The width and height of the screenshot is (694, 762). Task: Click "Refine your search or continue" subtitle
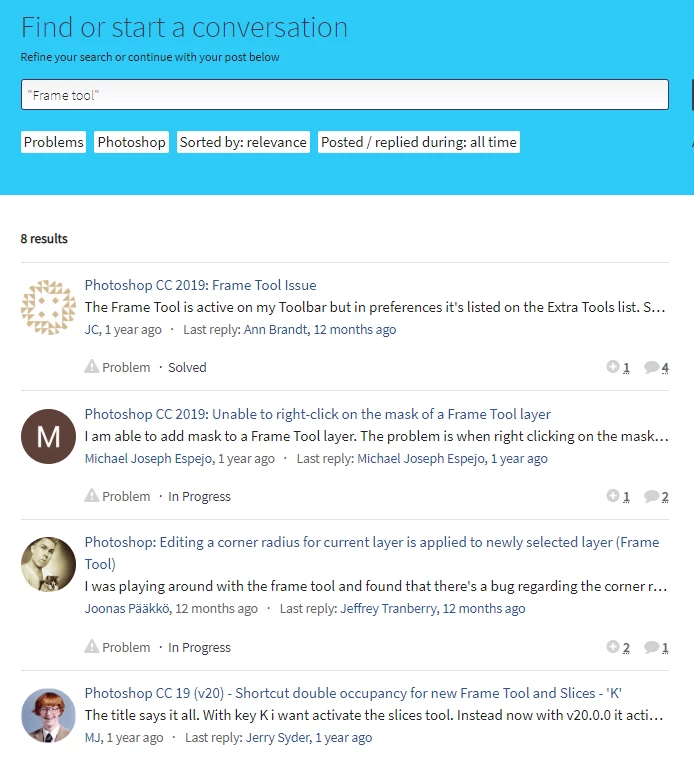tap(150, 57)
